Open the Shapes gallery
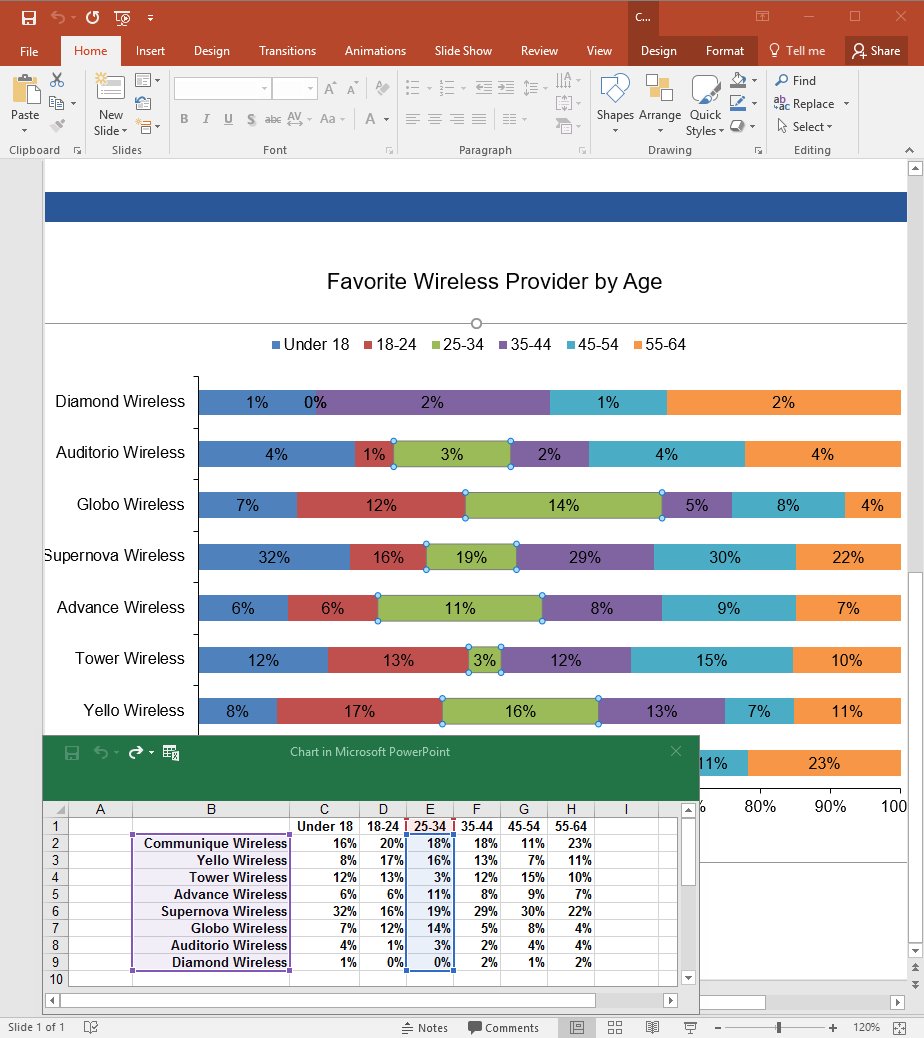The image size is (924, 1038). pos(615,103)
